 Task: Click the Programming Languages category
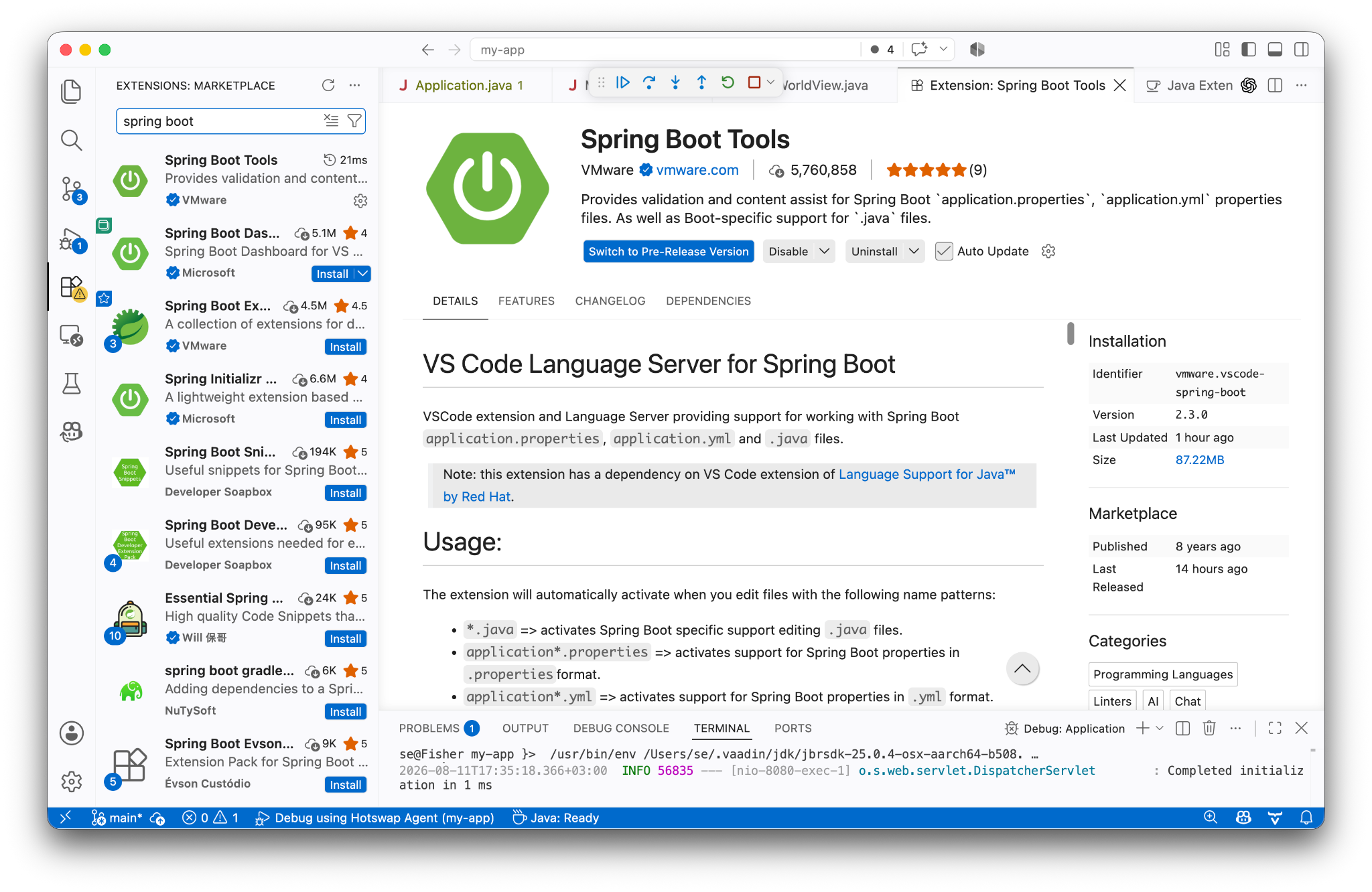pyautogui.click(x=1163, y=674)
